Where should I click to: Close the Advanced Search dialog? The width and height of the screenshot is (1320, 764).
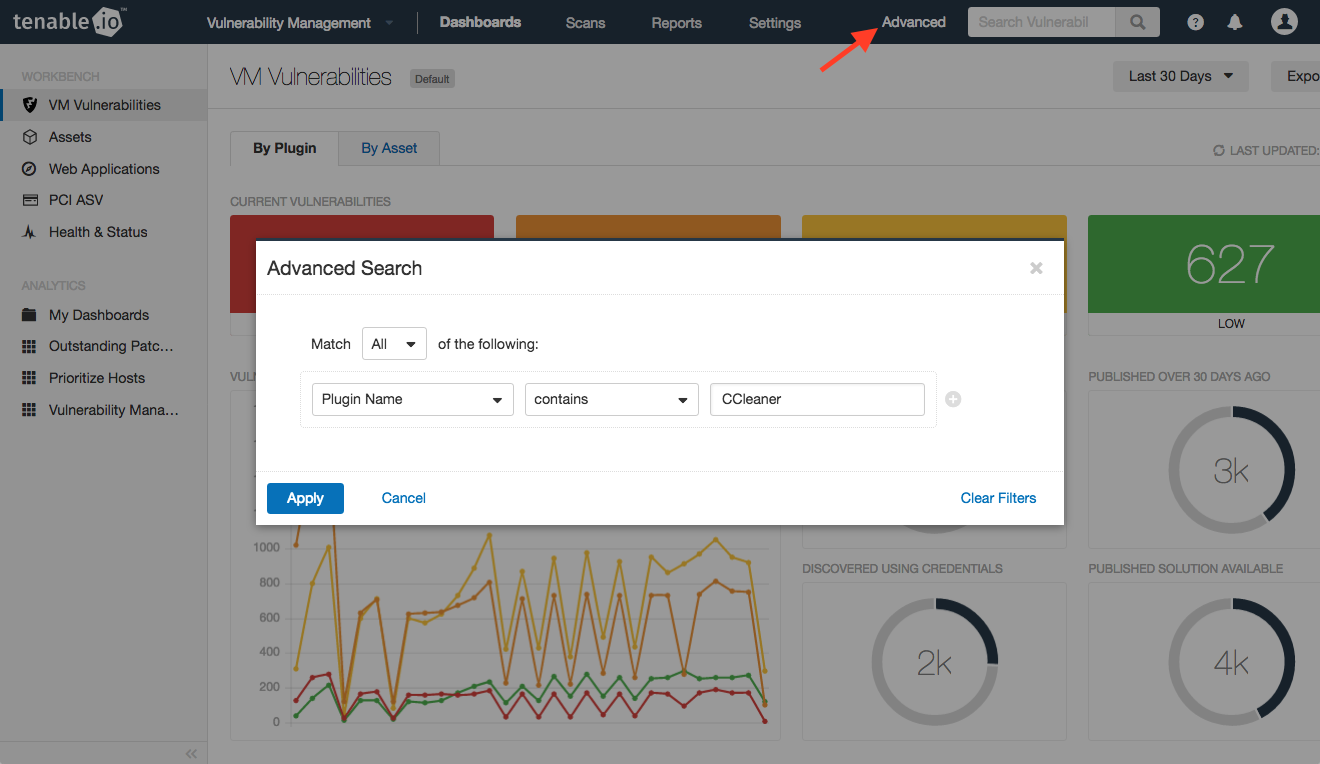(x=1036, y=268)
